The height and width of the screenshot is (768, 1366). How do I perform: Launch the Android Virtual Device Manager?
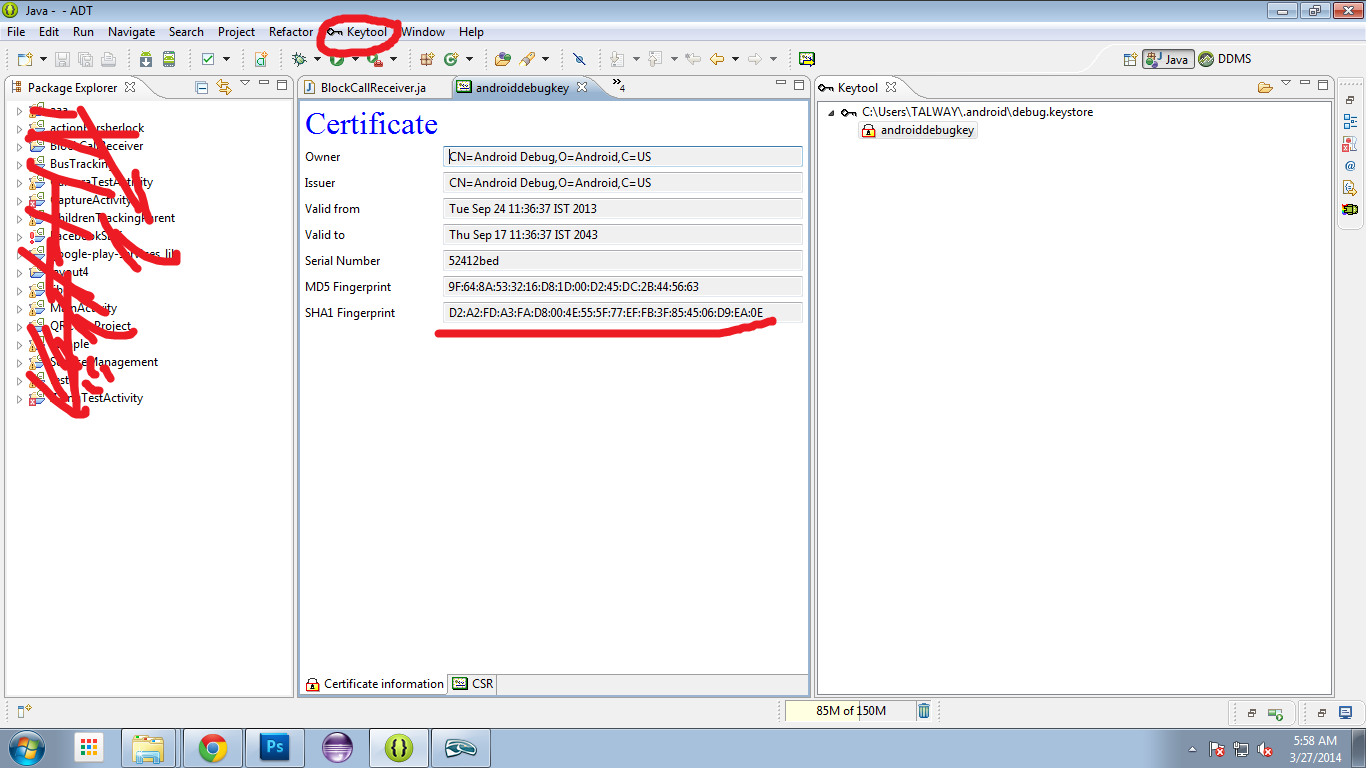pos(169,59)
